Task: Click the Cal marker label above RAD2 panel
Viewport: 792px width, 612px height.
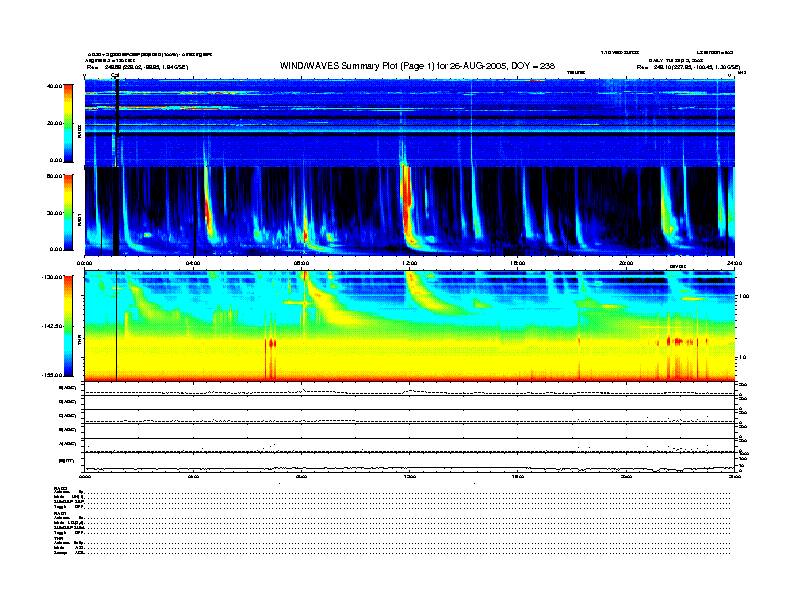Action: 115,75
